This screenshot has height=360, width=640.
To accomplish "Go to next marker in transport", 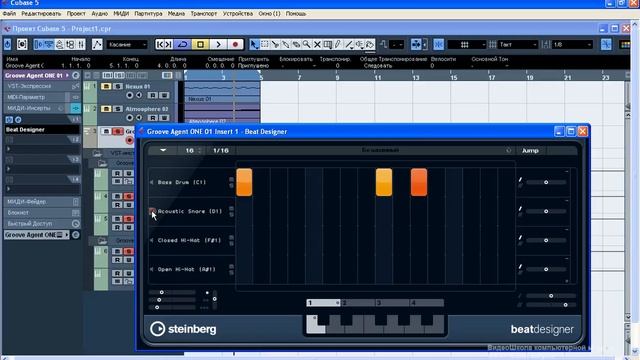I will 169,44.
